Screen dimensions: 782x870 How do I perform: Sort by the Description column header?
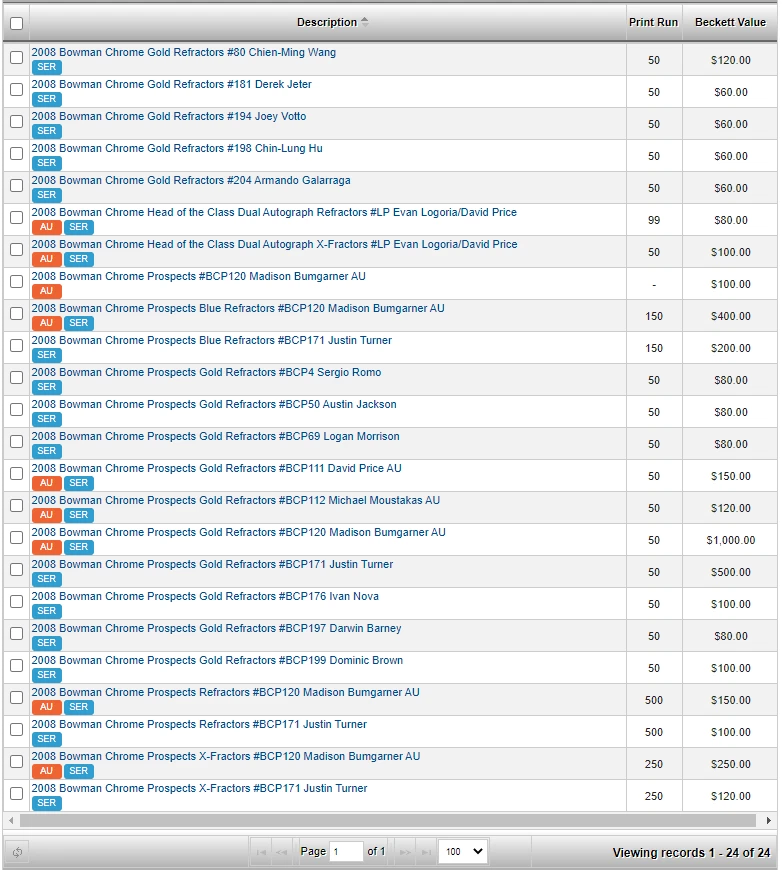coord(327,22)
